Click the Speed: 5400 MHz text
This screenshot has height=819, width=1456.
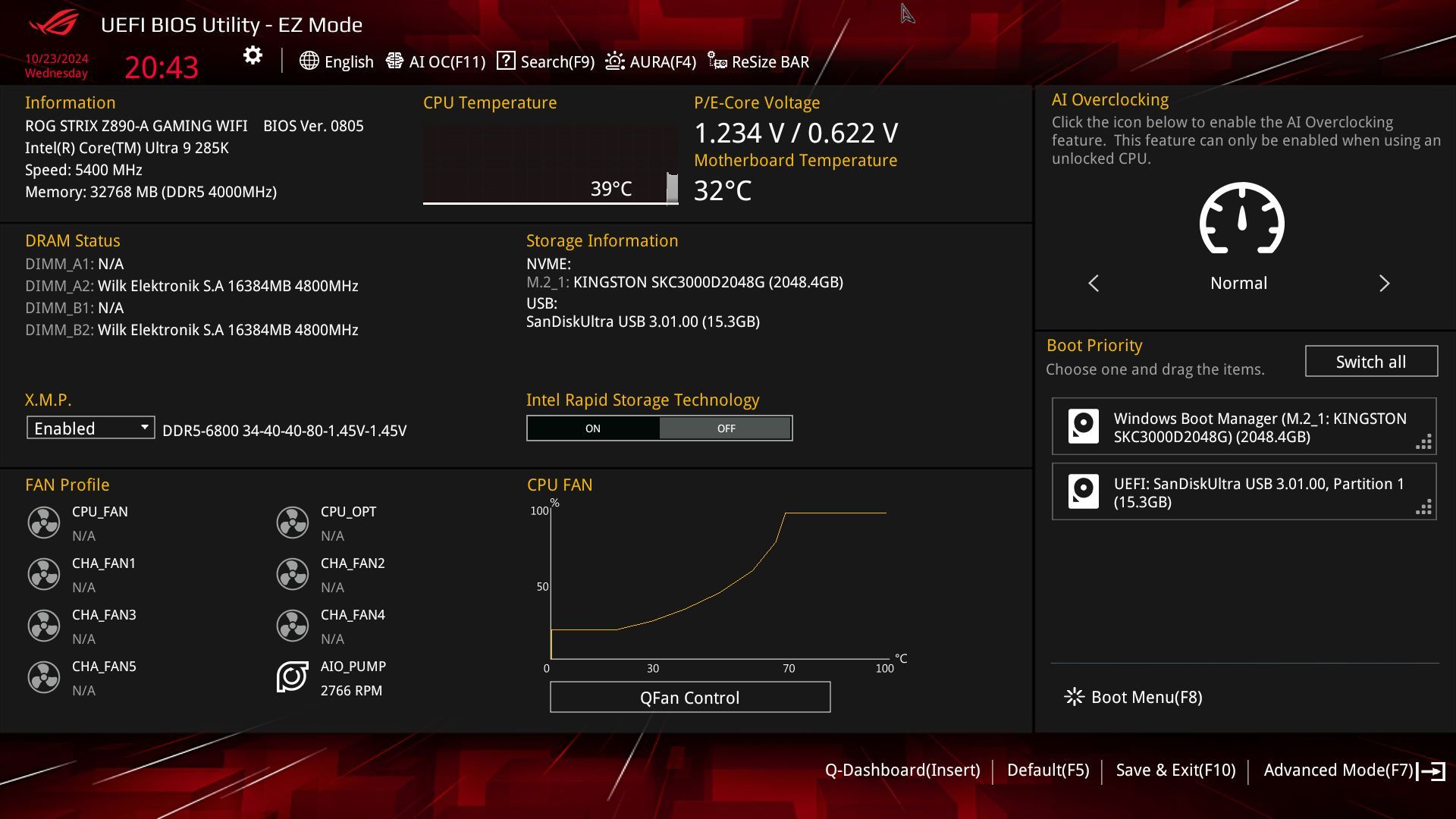pos(83,170)
